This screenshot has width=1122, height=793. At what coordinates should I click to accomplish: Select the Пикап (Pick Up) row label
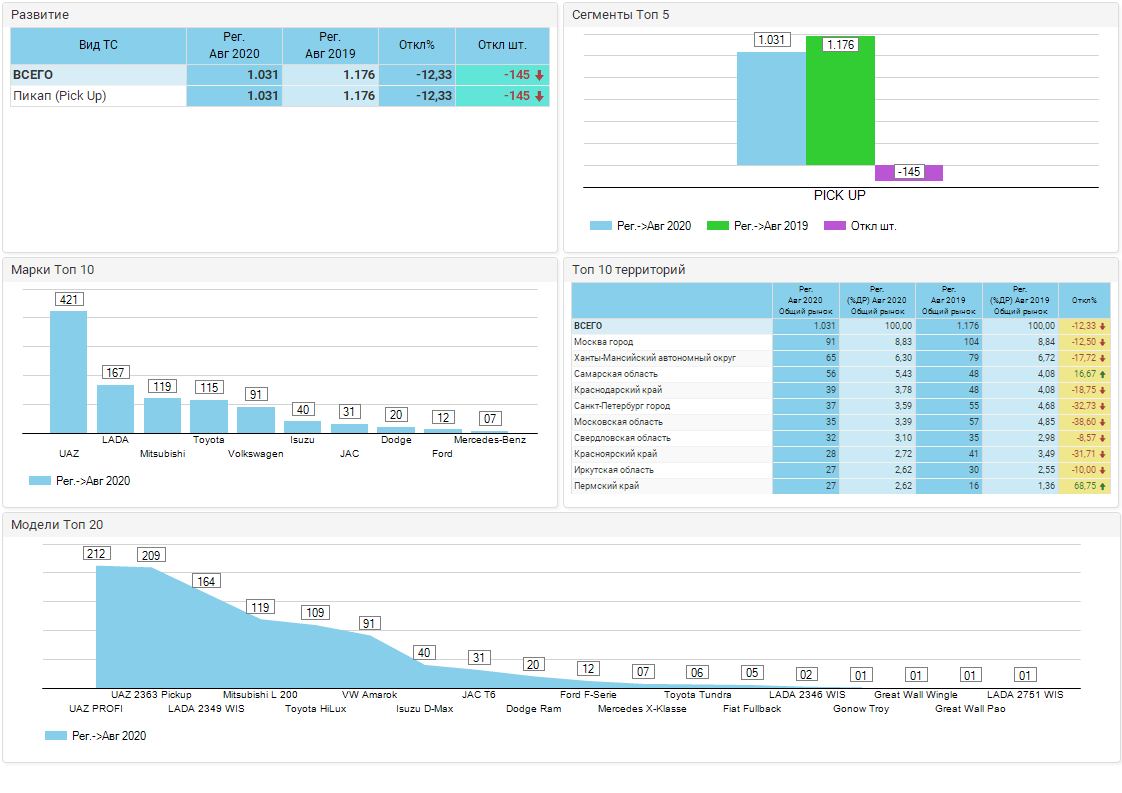[x=59, y=96]
